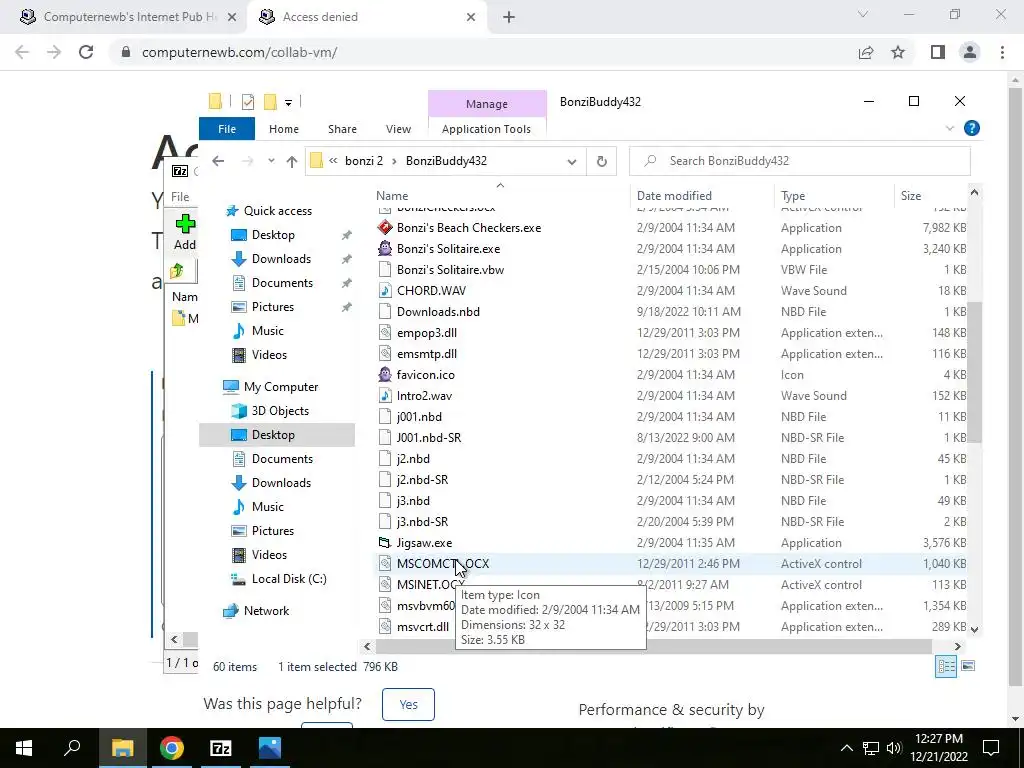
Task: Switch to details view layout
Action: click(946, 666)
